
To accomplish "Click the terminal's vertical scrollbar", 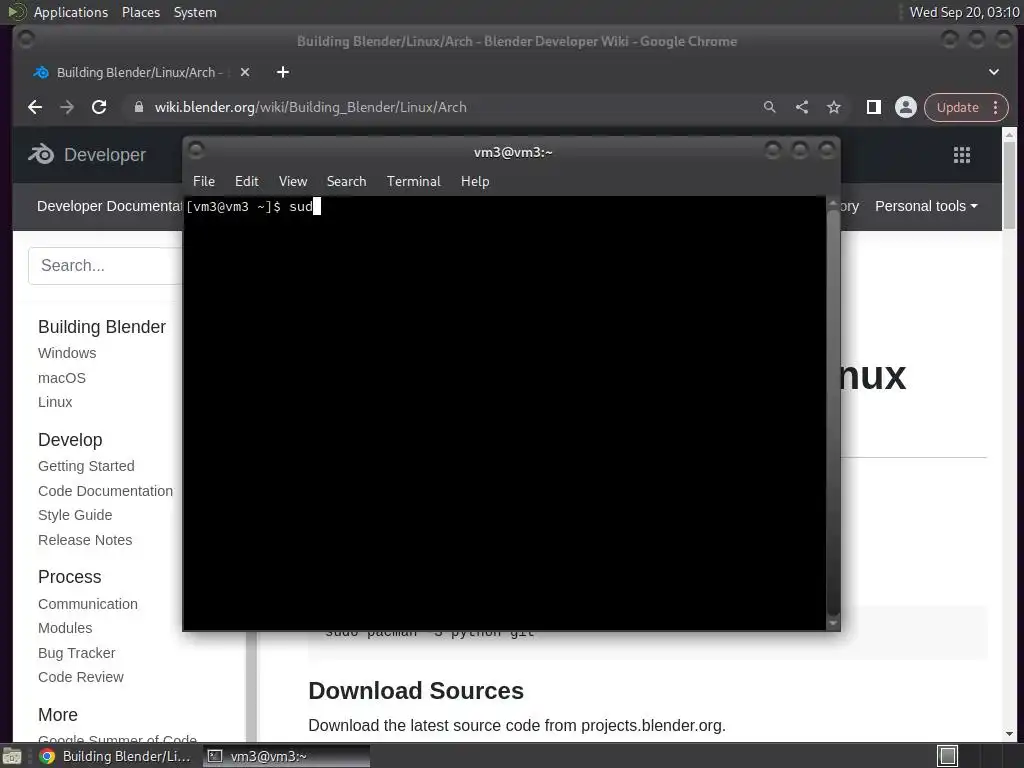I will pyautogui.click(x=833, y=411).
